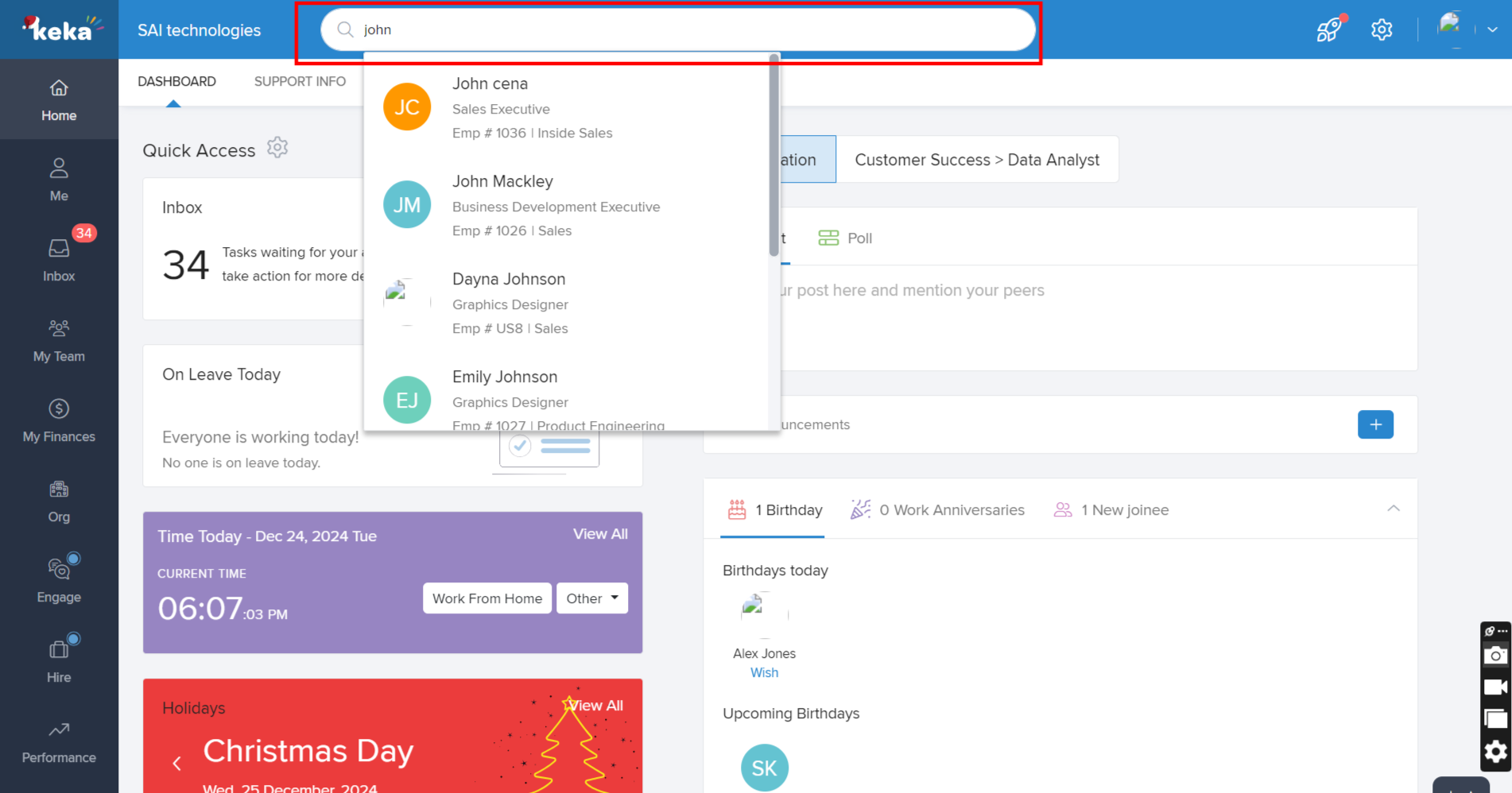This screenshot has height=793, width=1512.
Task: Open the Engage module
Action: (x=59, y=581)
